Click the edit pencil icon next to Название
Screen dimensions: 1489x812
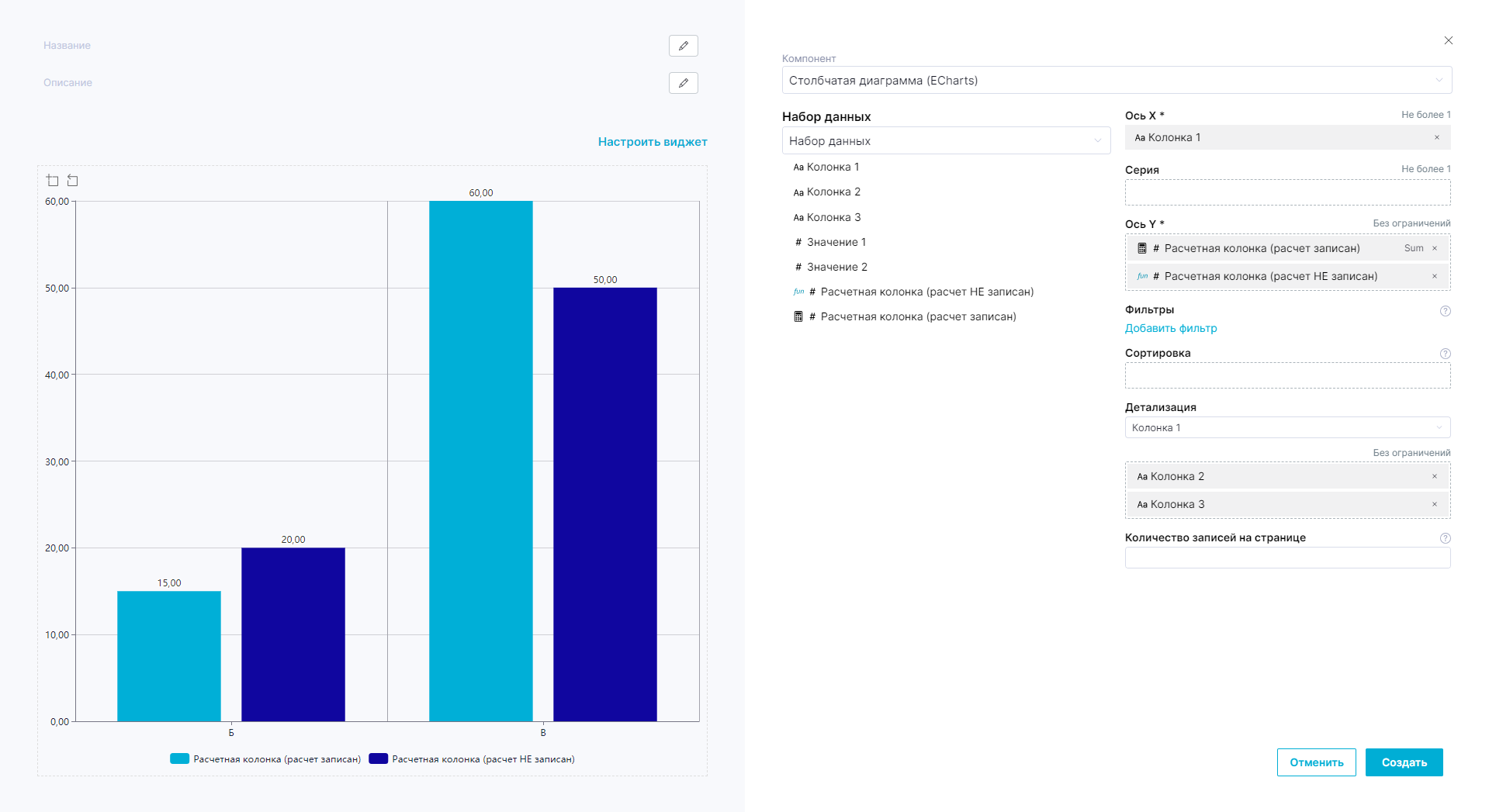[x=683, y=46]
